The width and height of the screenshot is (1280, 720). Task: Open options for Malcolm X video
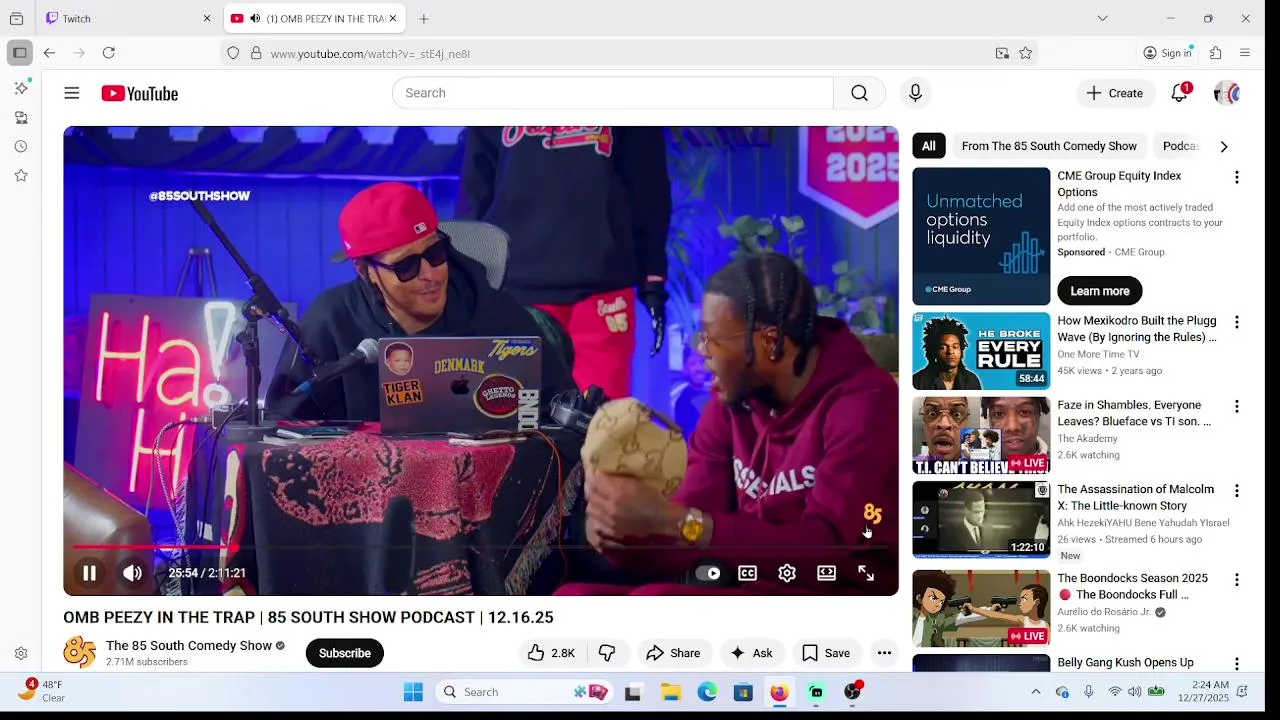coord(1237,491)
